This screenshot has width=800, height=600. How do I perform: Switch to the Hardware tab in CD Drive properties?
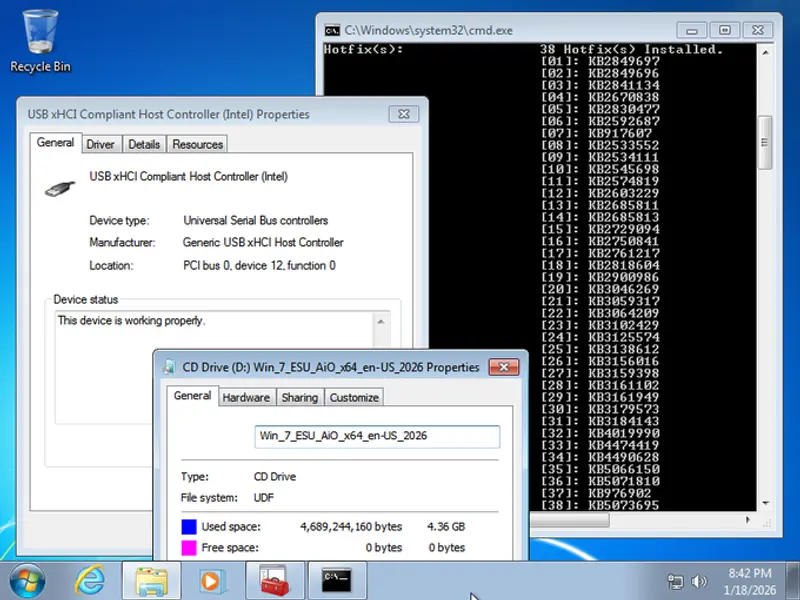point(246,397)
